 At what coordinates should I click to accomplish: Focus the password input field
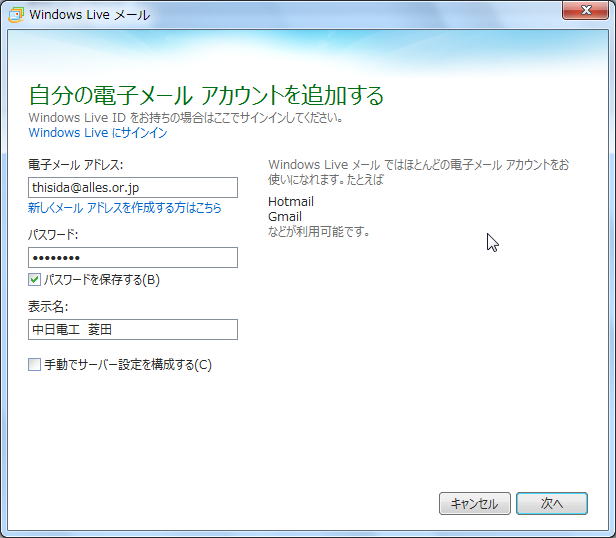[133, 257]
